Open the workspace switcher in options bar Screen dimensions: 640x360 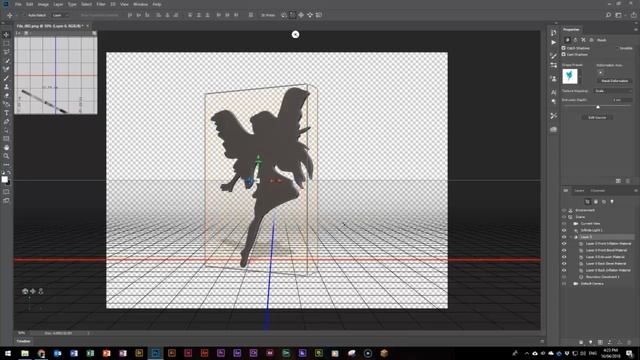[619, 15]
